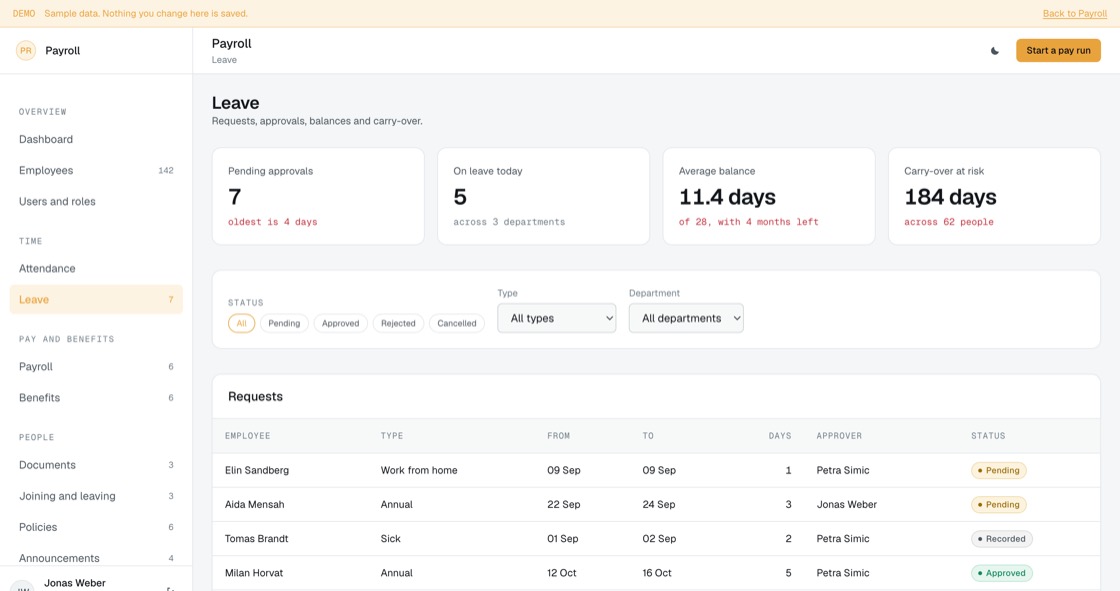Select Leave in the sidebar

pyautogui.click(x=96, y=299)
